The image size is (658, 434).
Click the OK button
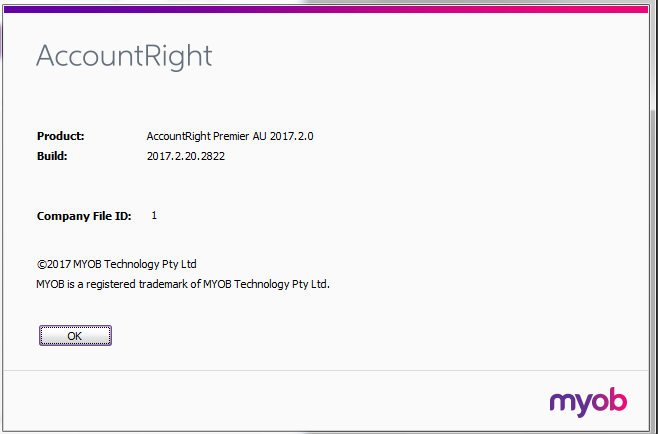pos(75,336)
